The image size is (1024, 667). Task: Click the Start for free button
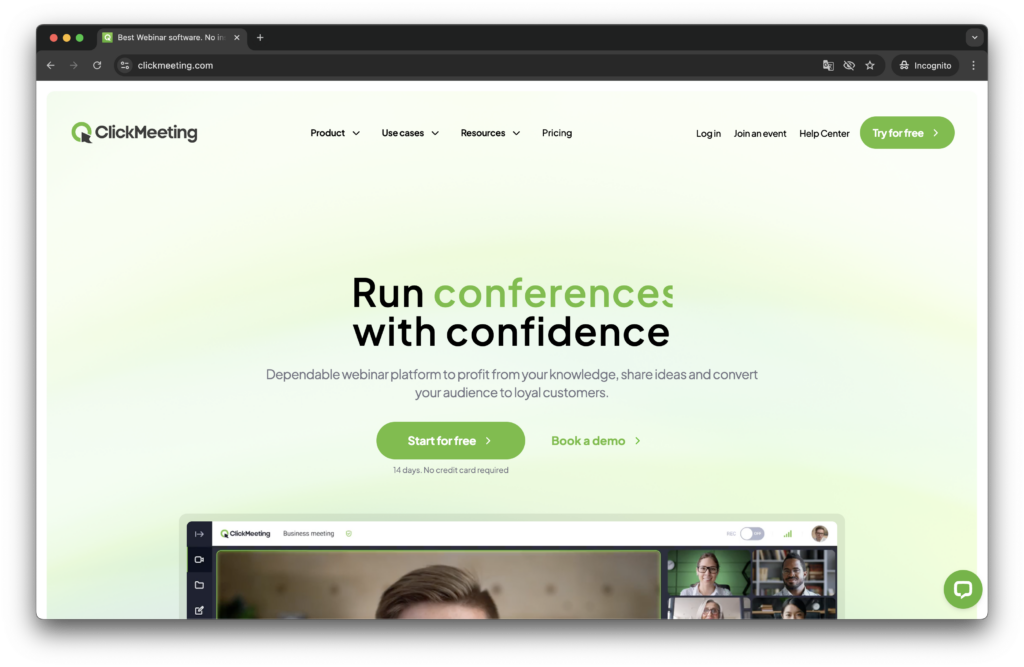pos(450,441)
